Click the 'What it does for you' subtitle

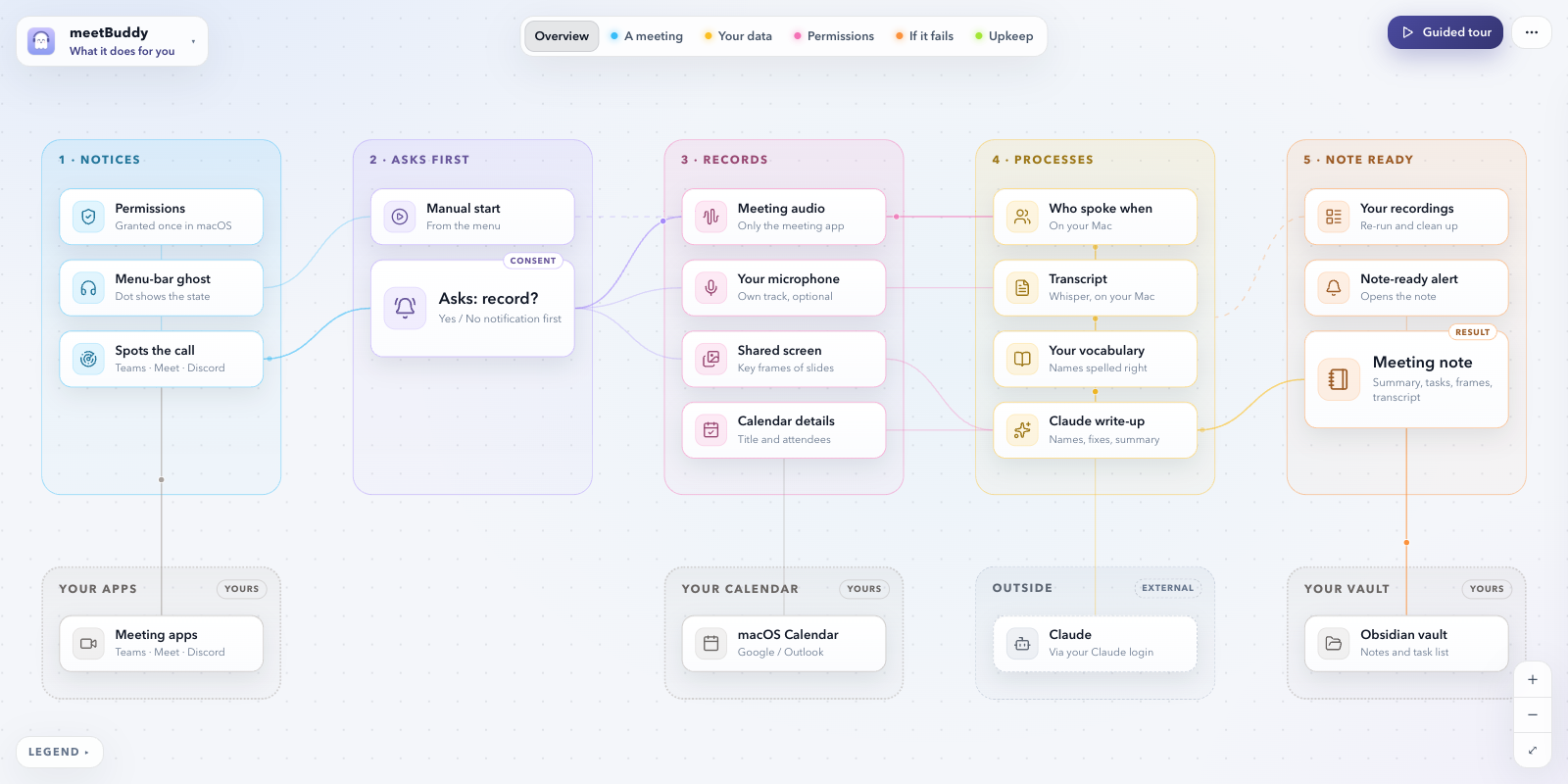[x=122, y=51]
